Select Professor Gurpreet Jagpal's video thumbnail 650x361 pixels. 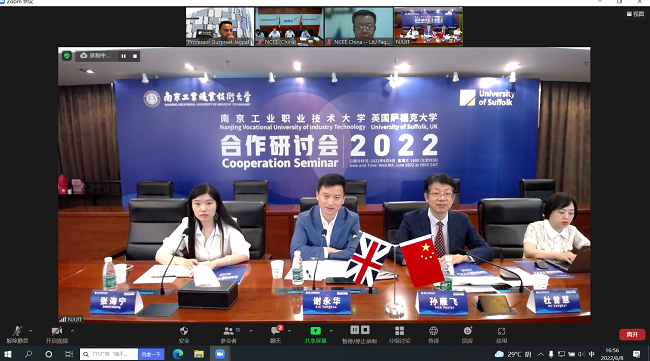click(x=220, y=26)
